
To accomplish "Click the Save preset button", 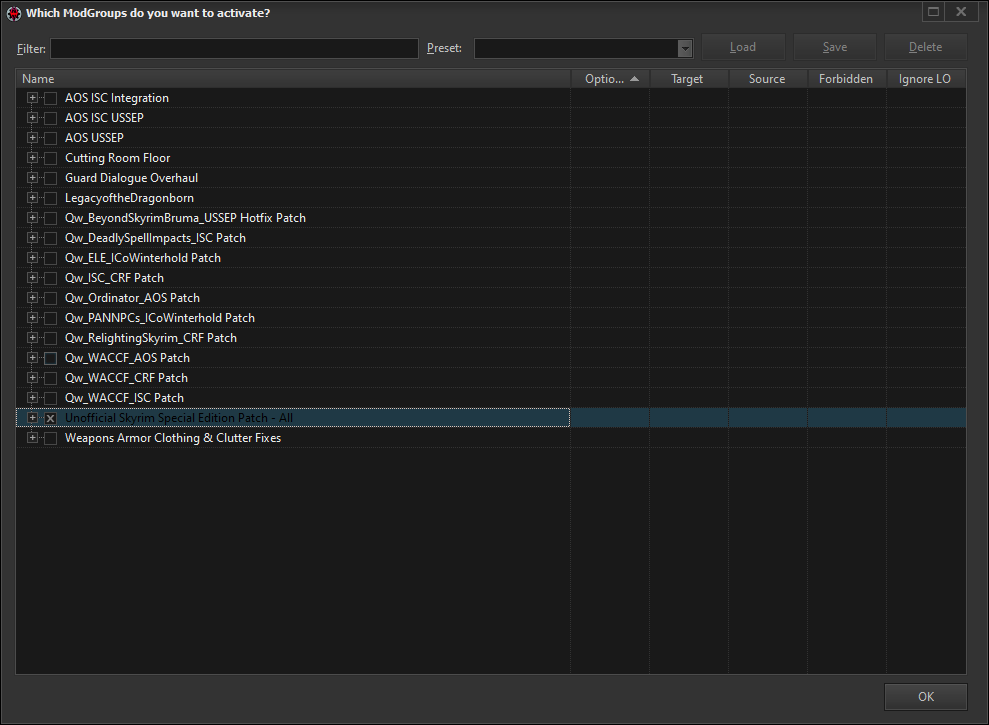I will click(x=834, y=47).
